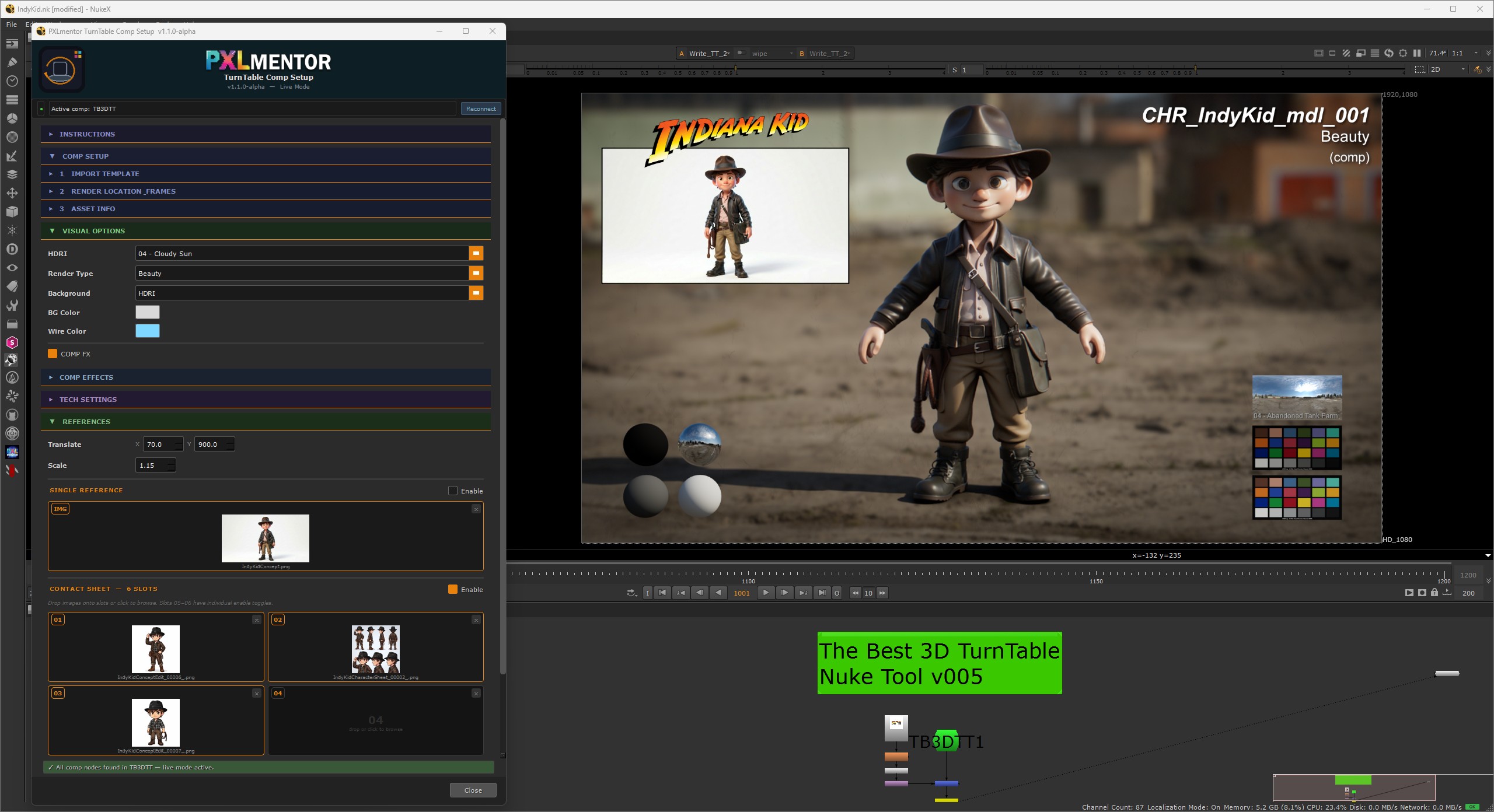Open the 3D nodes cube menu
The image size is (1494, 812).
(12, 212)
